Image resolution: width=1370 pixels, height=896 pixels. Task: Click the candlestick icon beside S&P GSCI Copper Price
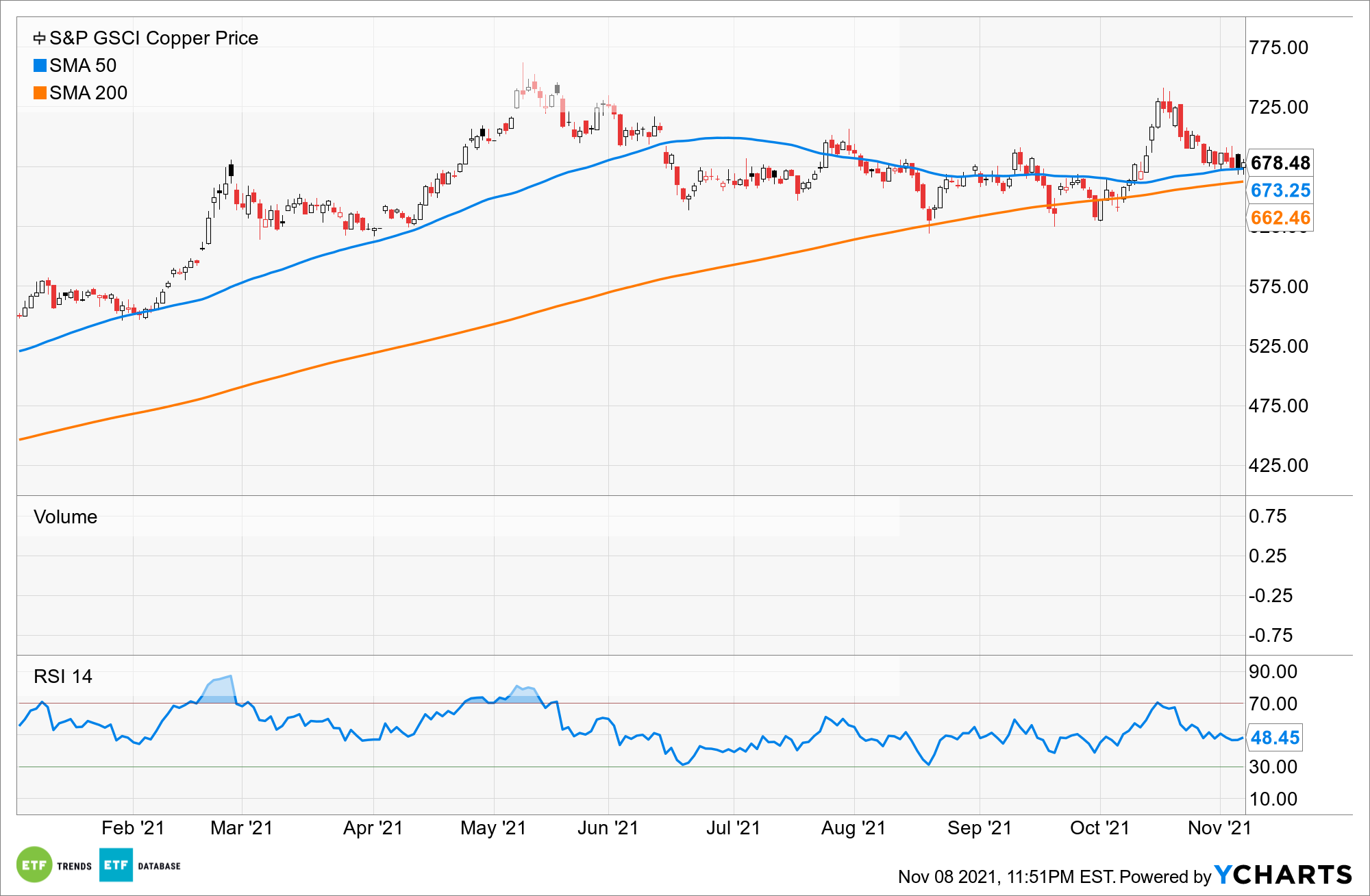(x=40, y=38)
